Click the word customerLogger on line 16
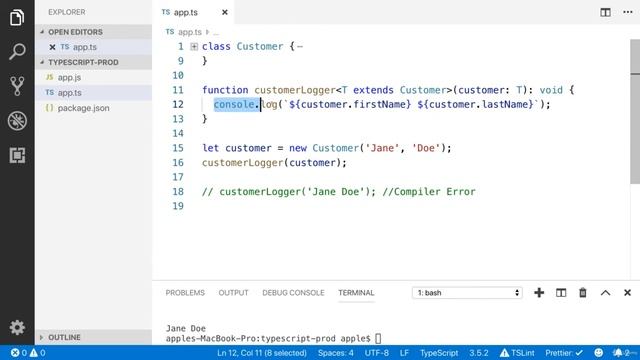 (x=242, y=162)
